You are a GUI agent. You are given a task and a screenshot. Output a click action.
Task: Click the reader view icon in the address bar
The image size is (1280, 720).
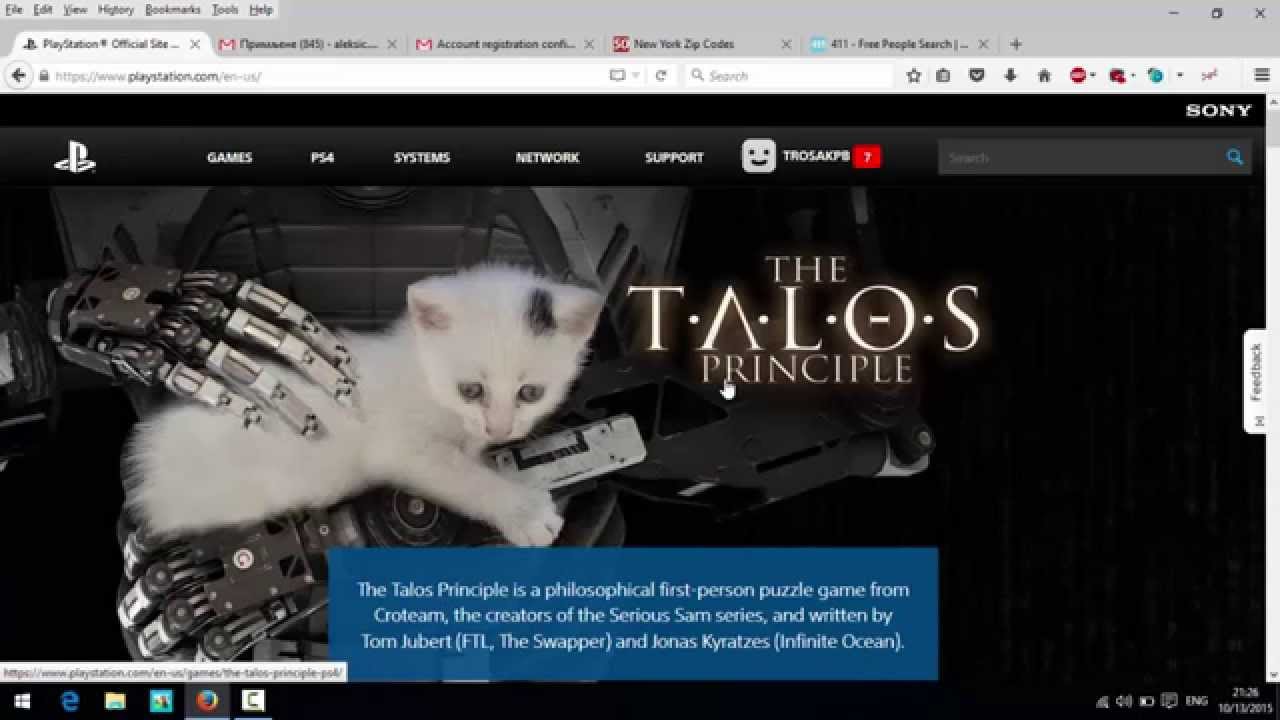617,76
